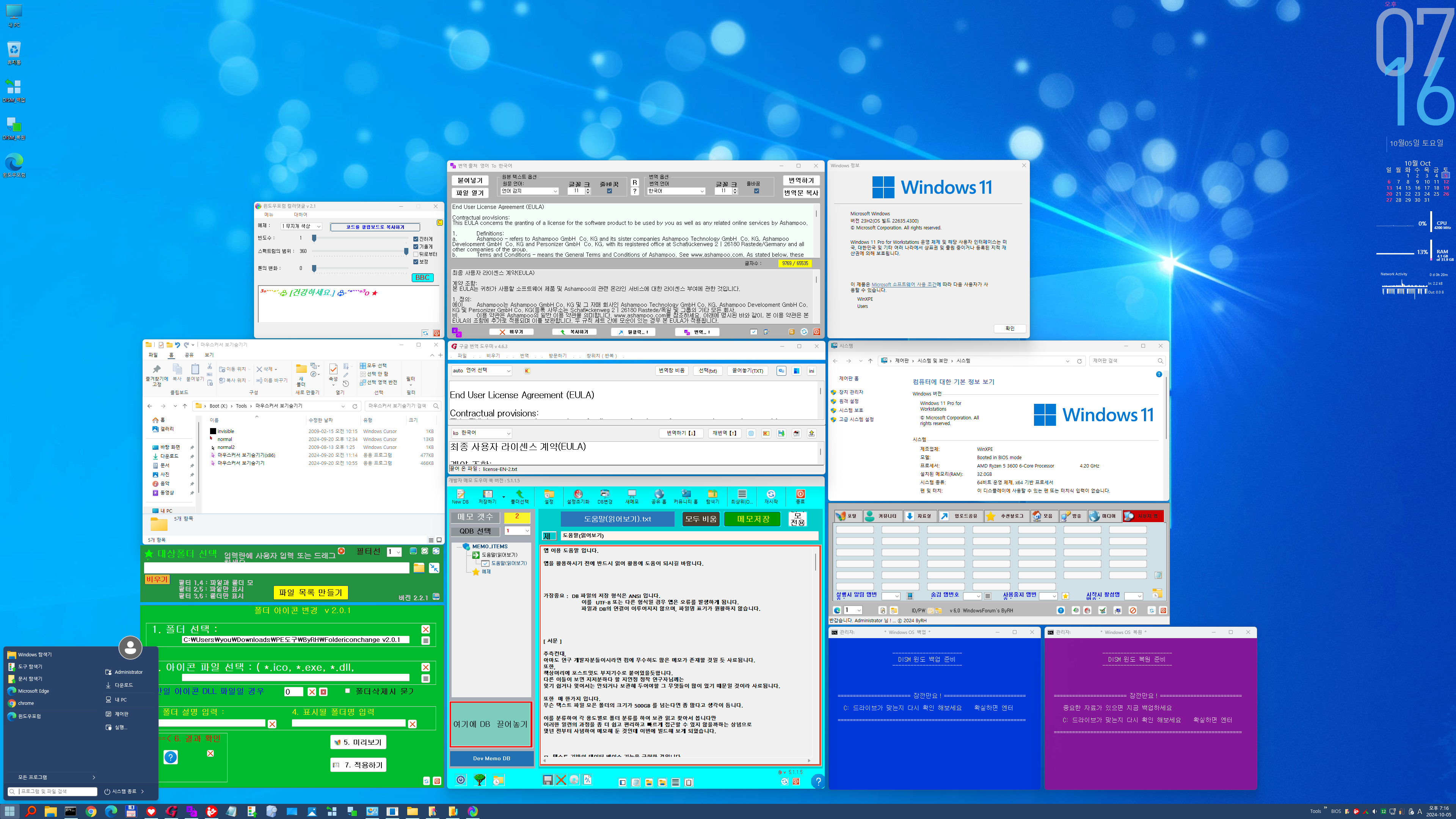Toggle 줄바꿈 checkbox in 원문 텍스트 옵션
The image size is (1456, 819).
pos(609,191)
